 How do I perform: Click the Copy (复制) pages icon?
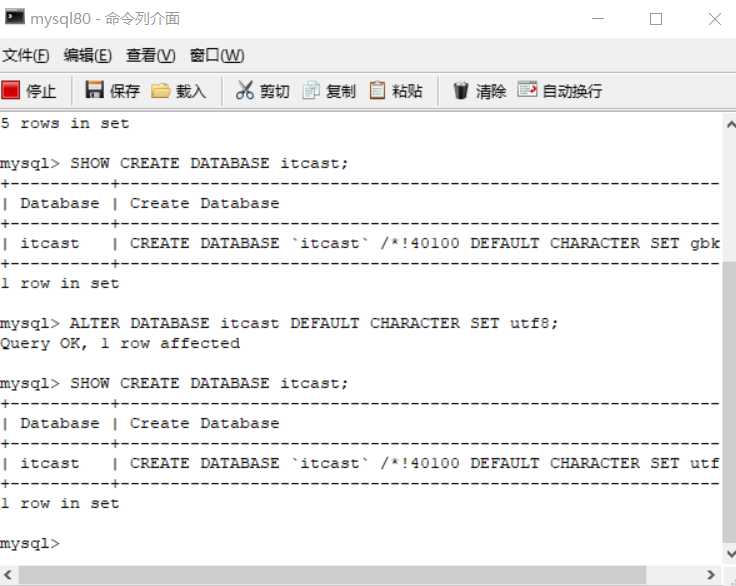click(x=311, y=90)
